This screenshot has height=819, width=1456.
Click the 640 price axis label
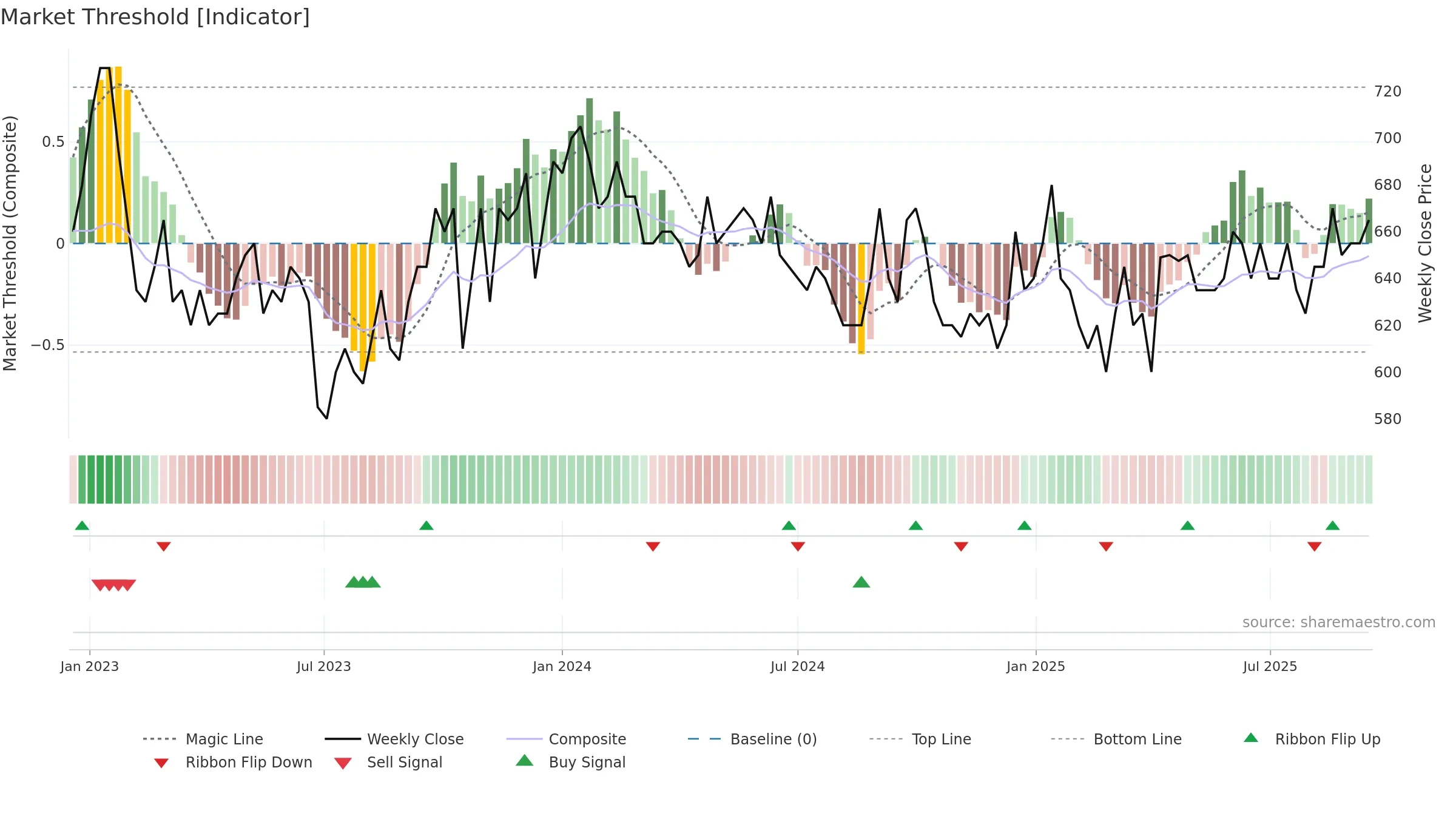click(x=1388, y=278)
